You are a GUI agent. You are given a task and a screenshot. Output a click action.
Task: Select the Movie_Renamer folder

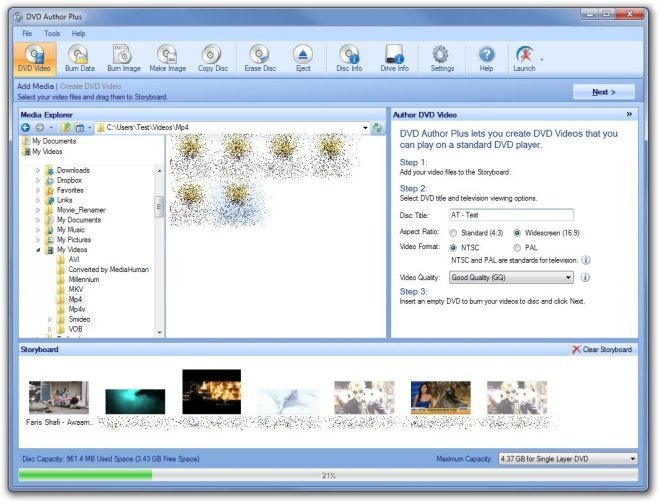point(81,210)
